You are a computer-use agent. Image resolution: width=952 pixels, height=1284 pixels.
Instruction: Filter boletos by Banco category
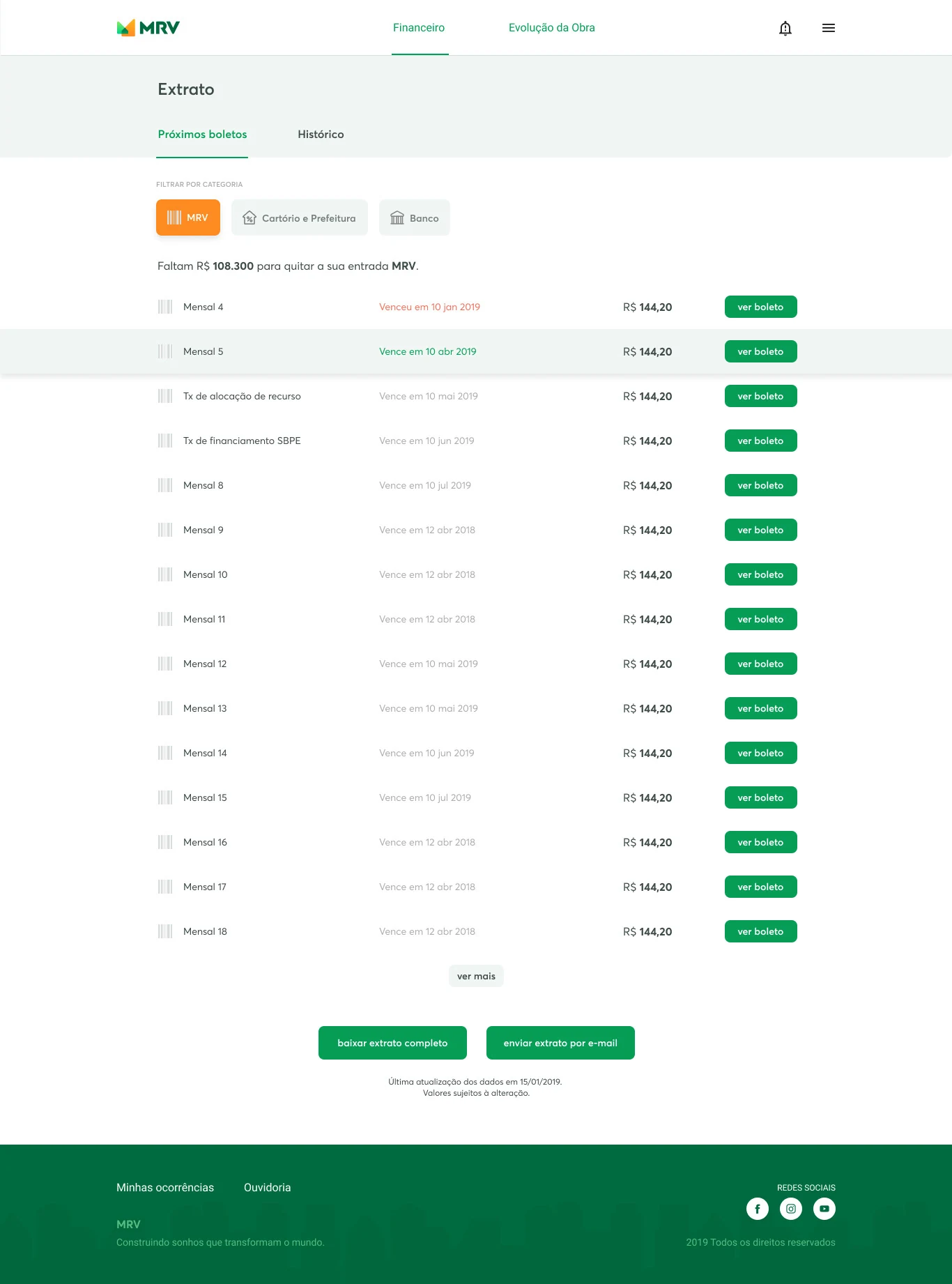(414, 217)
